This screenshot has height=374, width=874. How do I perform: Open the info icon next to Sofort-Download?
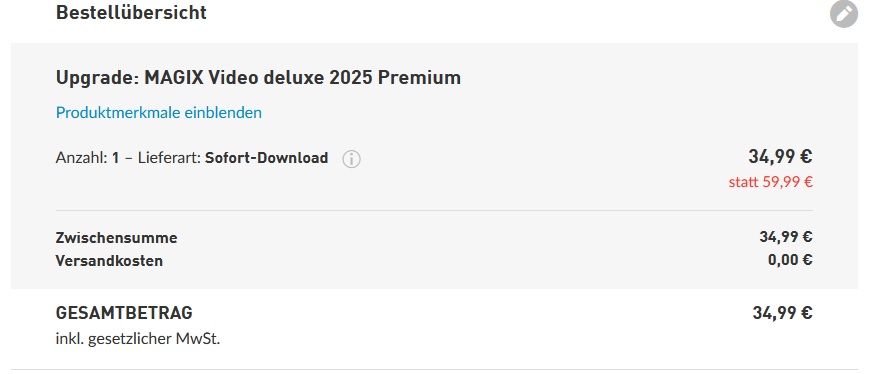coord(351,159)
